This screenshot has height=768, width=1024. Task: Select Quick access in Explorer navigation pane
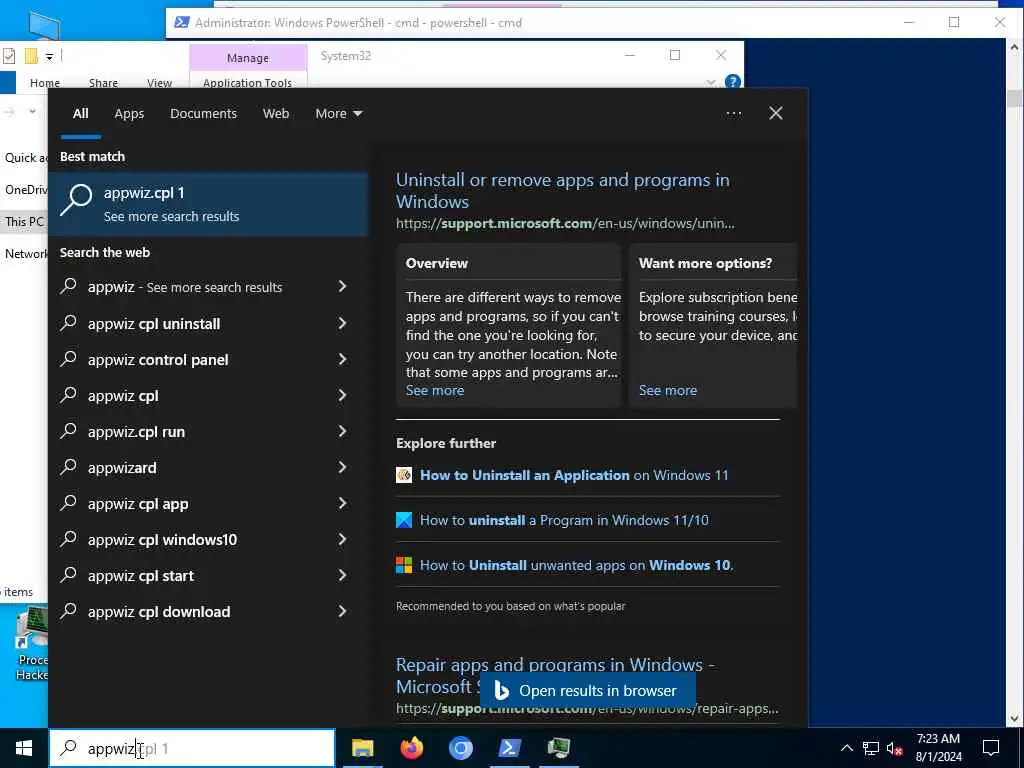[25, 157]
